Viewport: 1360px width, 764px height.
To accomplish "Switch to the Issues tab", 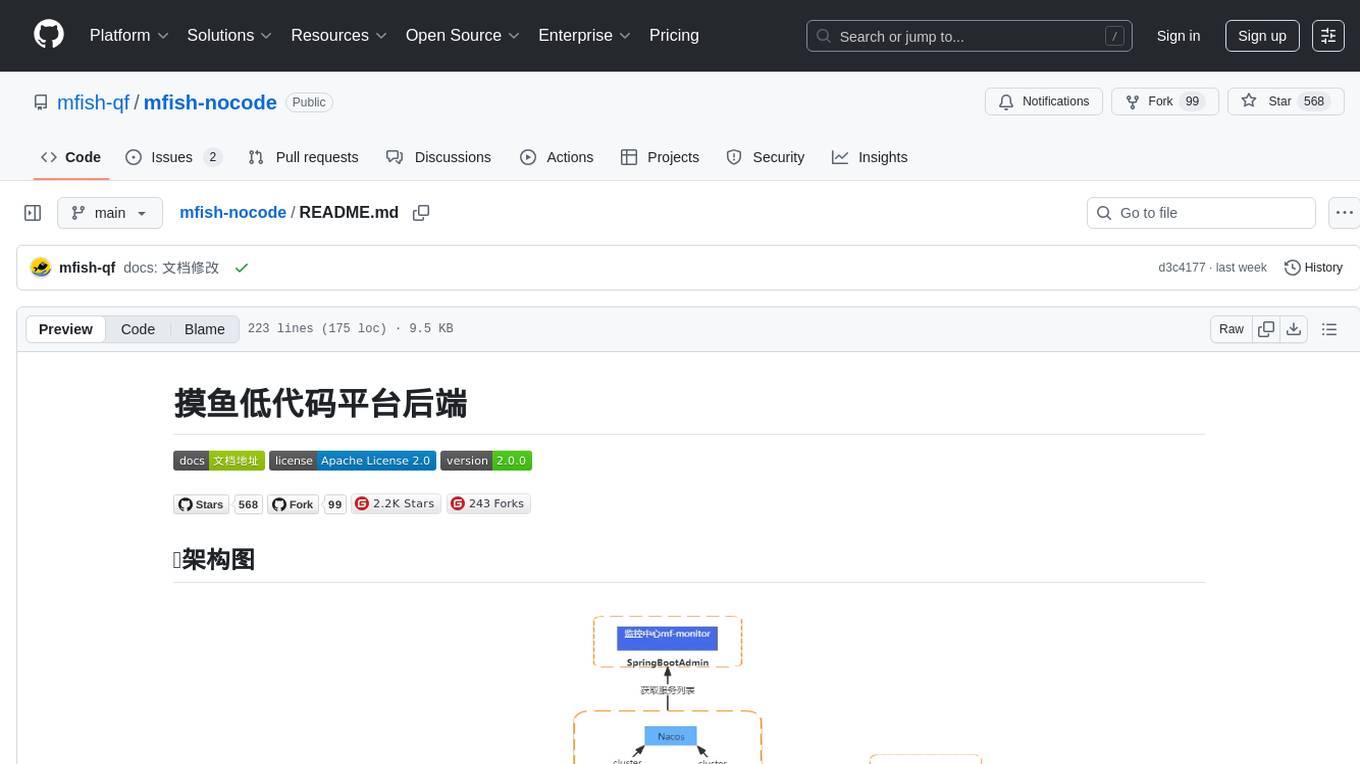I will tap(173, 157).
